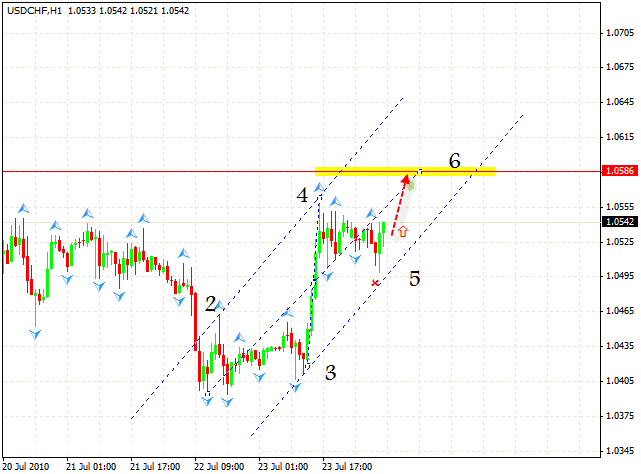Click price scale value 1.0465
The width and height of the screenshot is (641, 474).
(x=620, y=311)
